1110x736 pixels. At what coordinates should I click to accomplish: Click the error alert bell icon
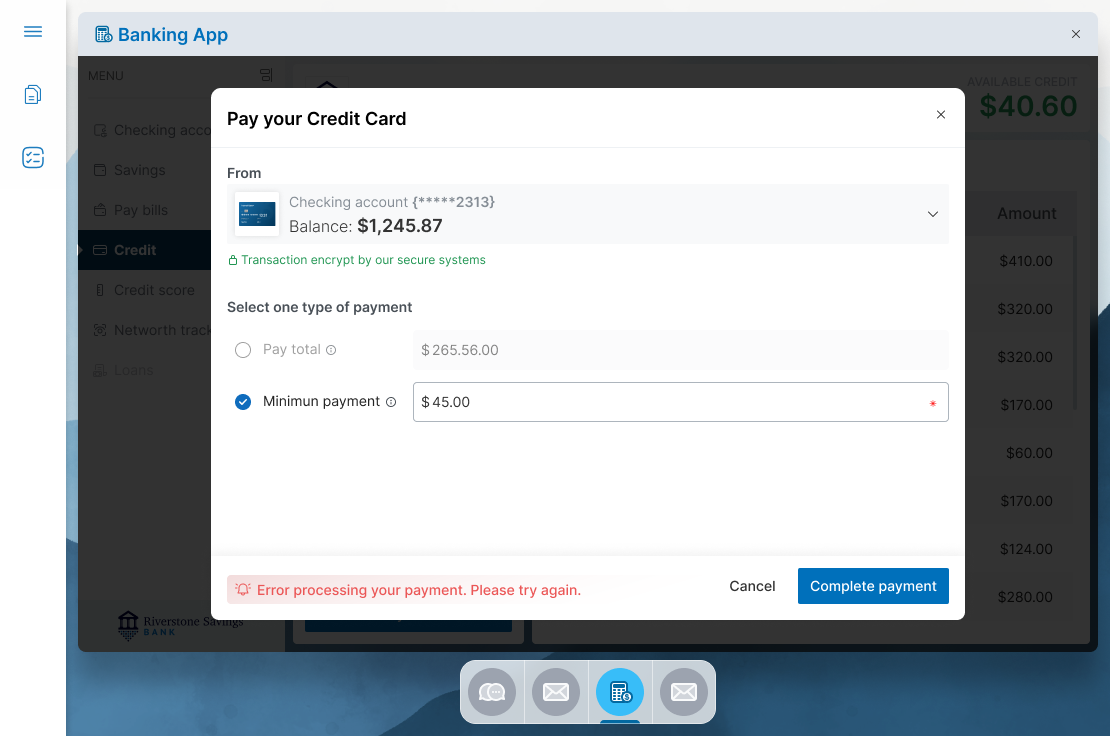point(243,590)
